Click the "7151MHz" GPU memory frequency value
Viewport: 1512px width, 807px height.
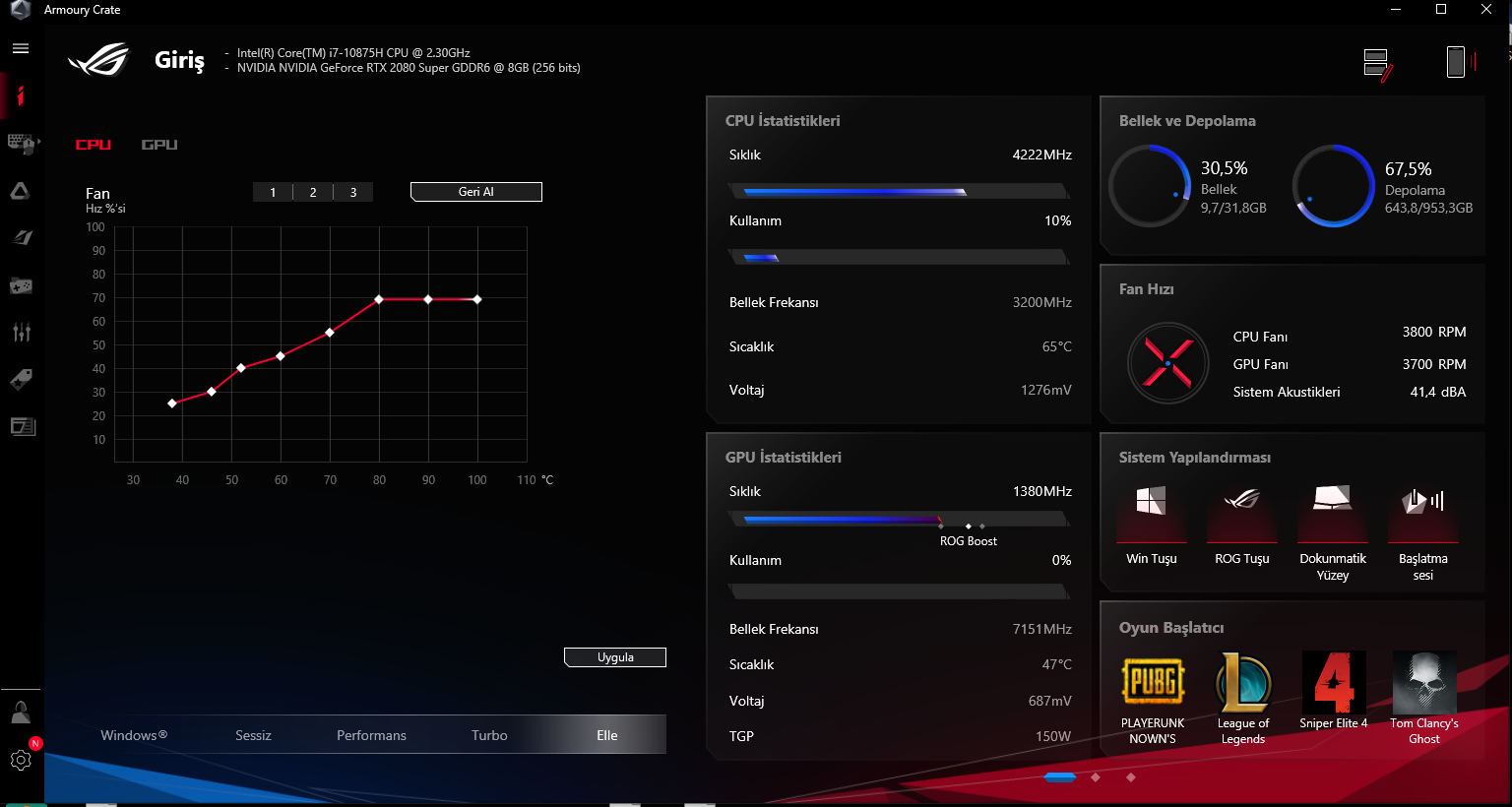pos(1042,629)
